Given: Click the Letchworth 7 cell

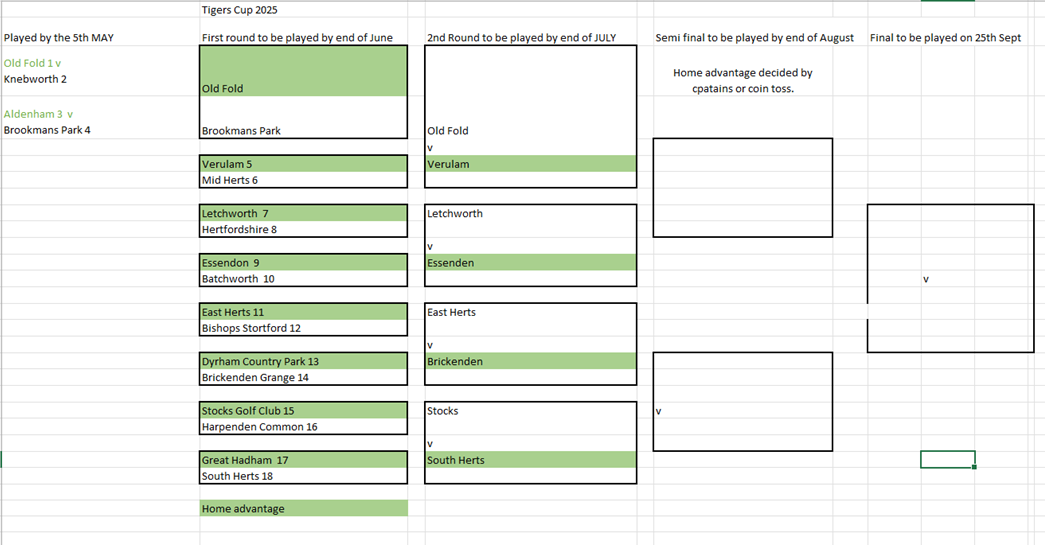Looking at the screenshot, I should pos(303,213).
